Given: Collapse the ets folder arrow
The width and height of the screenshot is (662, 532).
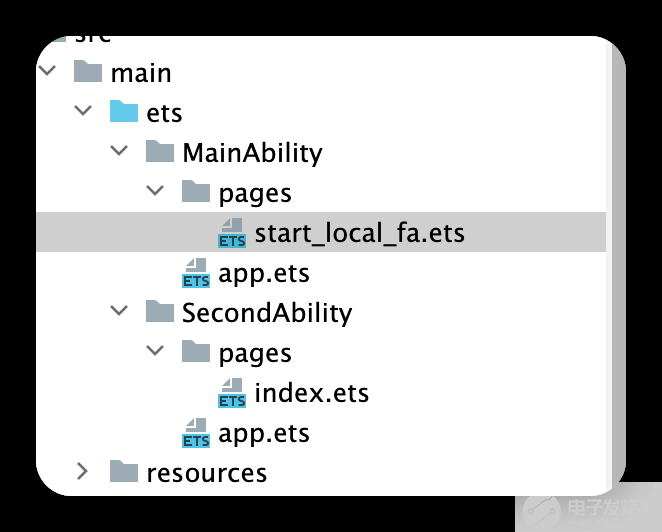Looking at the screenshot, I should (83, 112).
